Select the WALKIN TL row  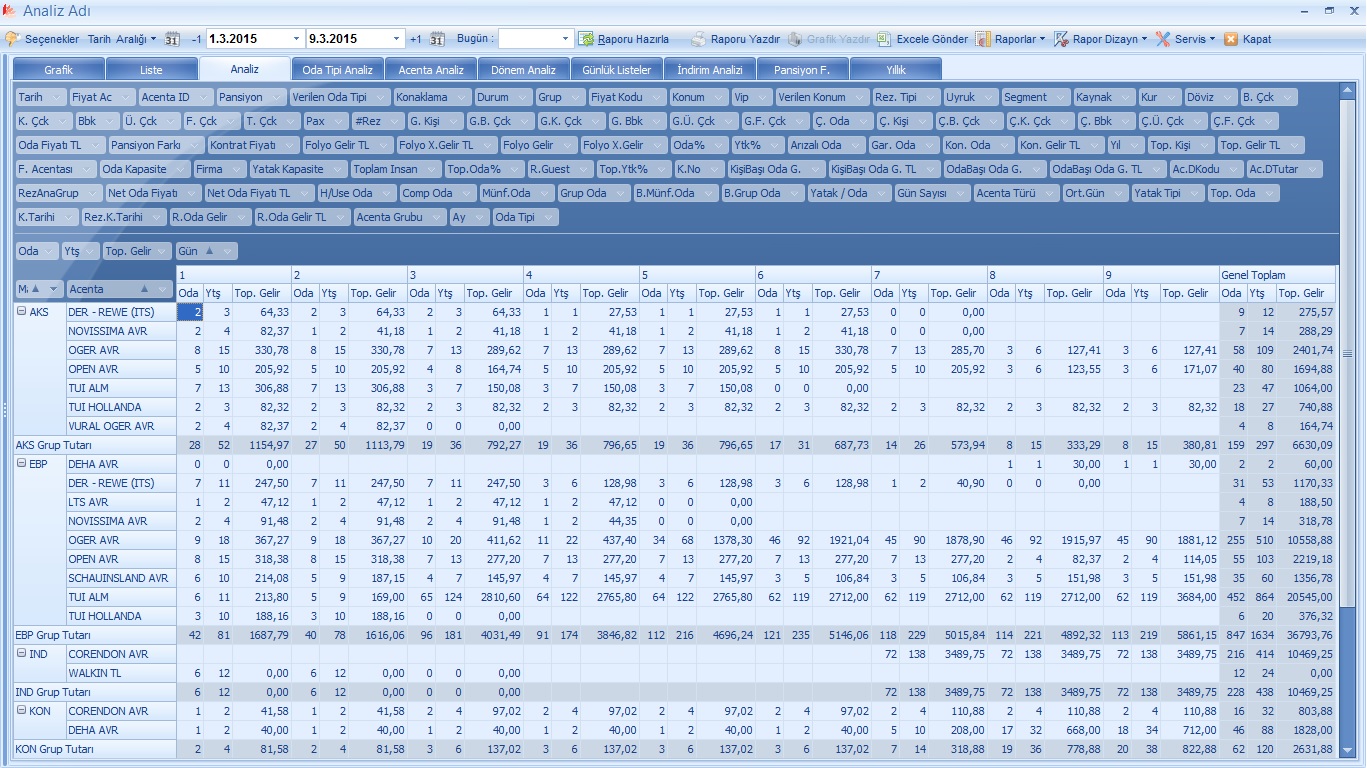[120, 673]
